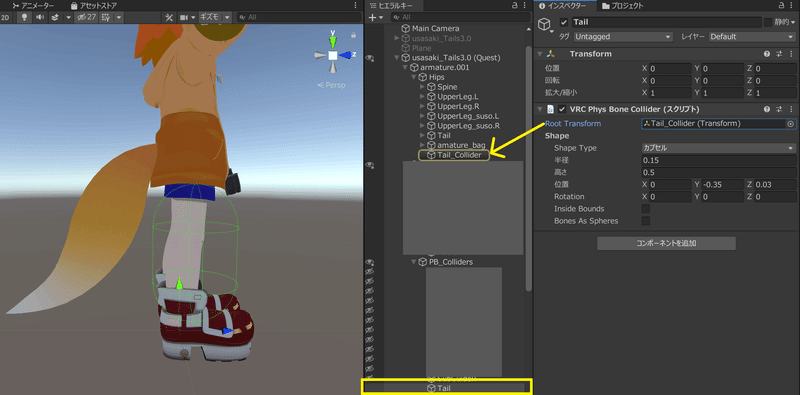Open the Transform component preset icon
The image size is (800, 395).
click(x=779, y=54)
